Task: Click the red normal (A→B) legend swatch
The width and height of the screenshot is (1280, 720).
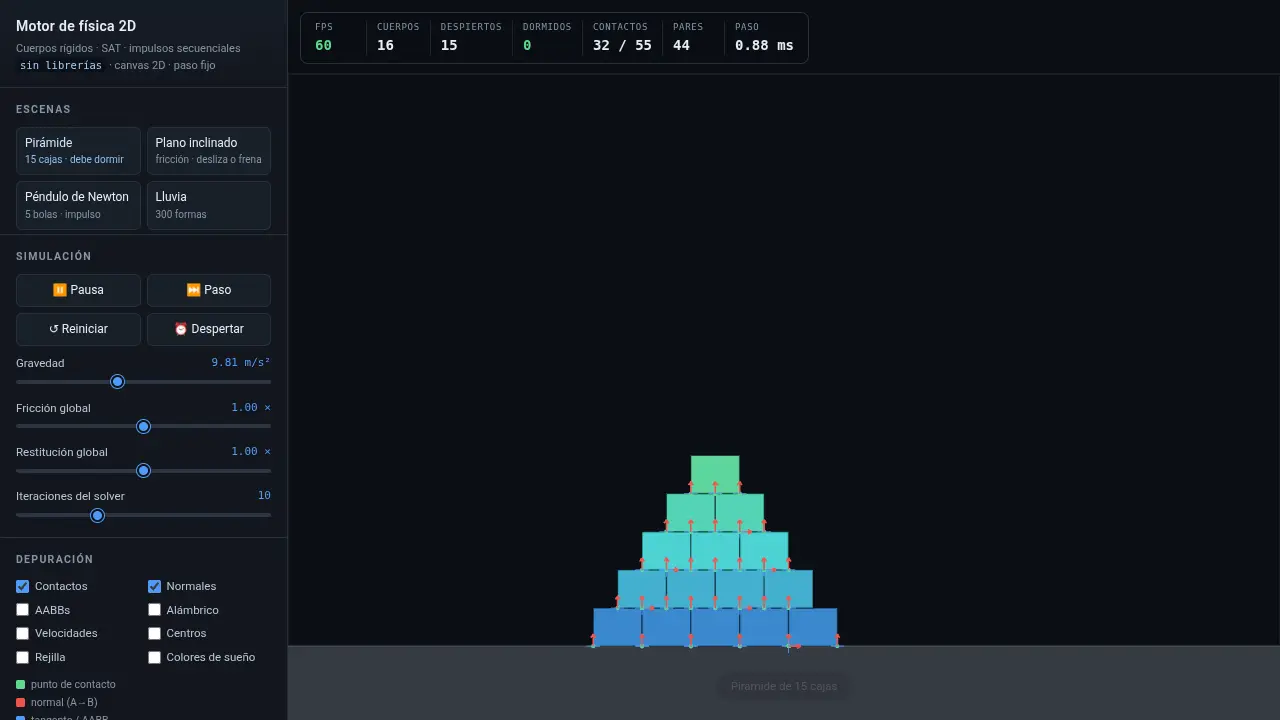Action: (21, 703)
